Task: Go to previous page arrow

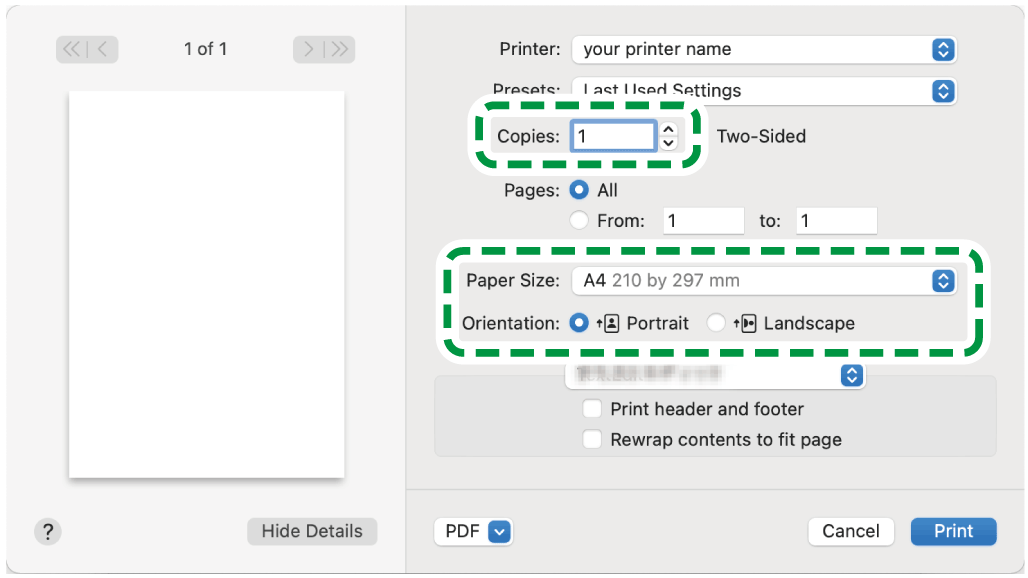Action: point(103,49)
